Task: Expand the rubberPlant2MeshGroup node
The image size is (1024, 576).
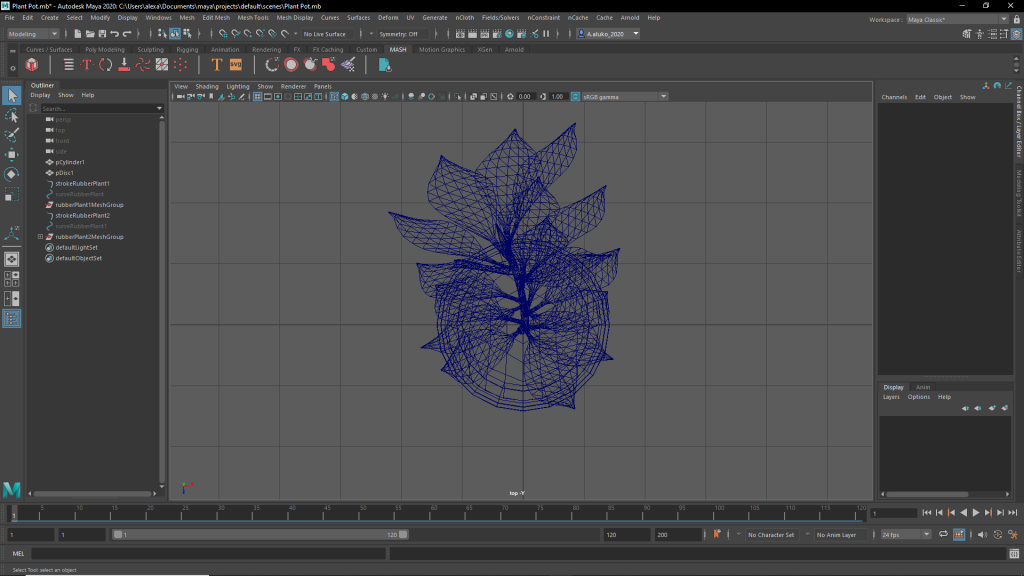Action: pyautogui.click(x=40, y=237)
